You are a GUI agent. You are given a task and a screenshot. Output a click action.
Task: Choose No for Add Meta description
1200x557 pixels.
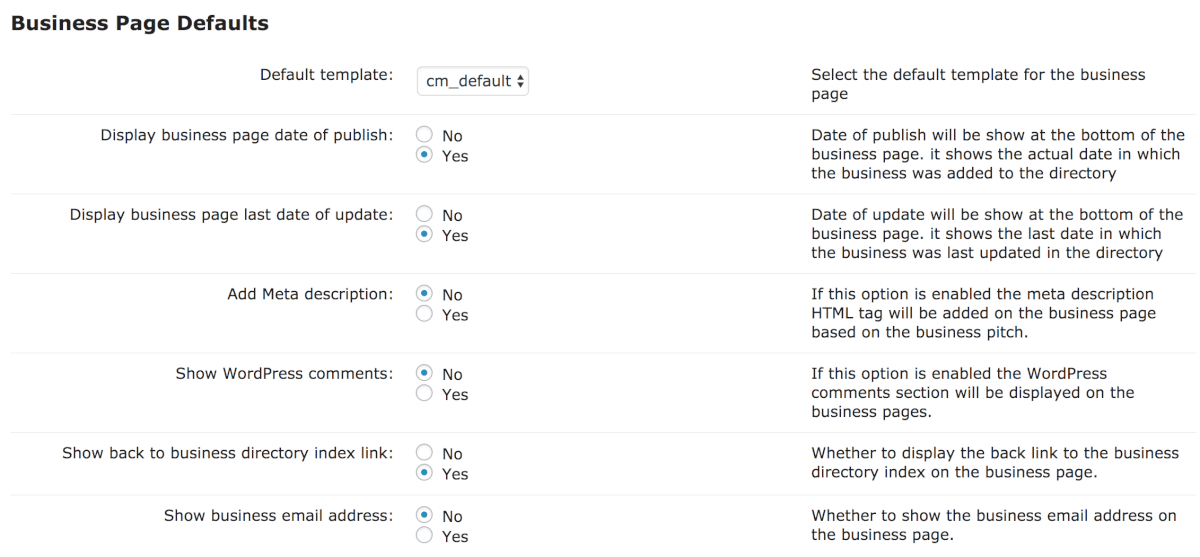424,294
